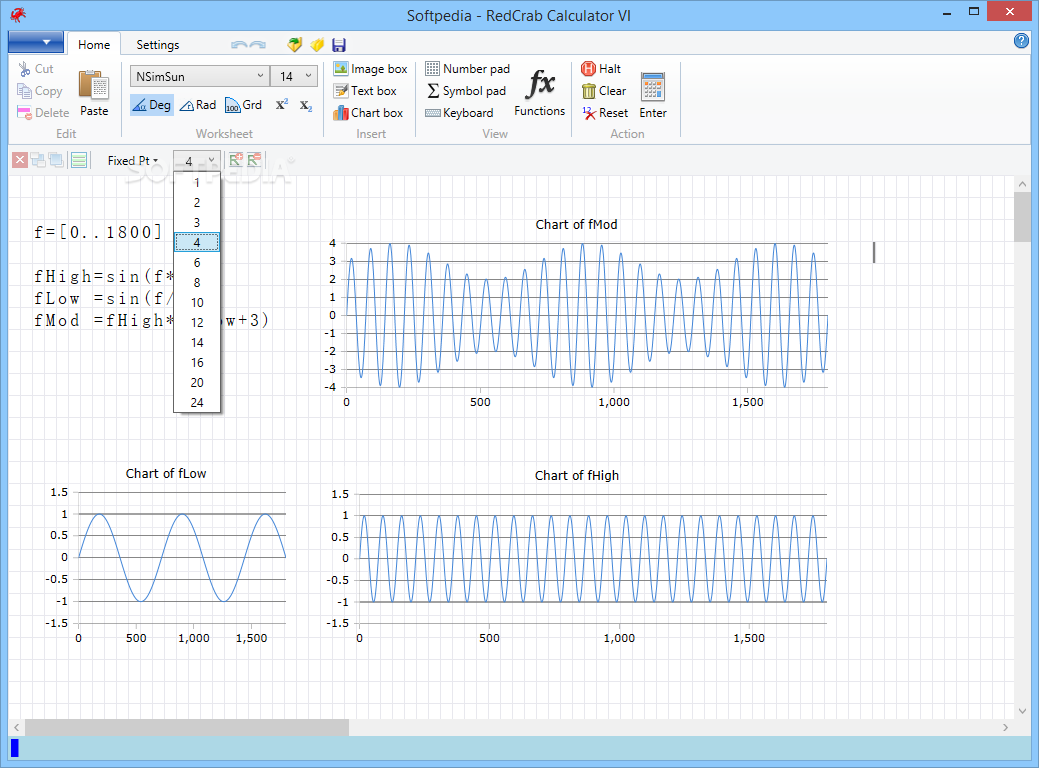Choose 14 in decimal places list
Viewport: 1039px width, 768px height.
[x=197, y=343]
